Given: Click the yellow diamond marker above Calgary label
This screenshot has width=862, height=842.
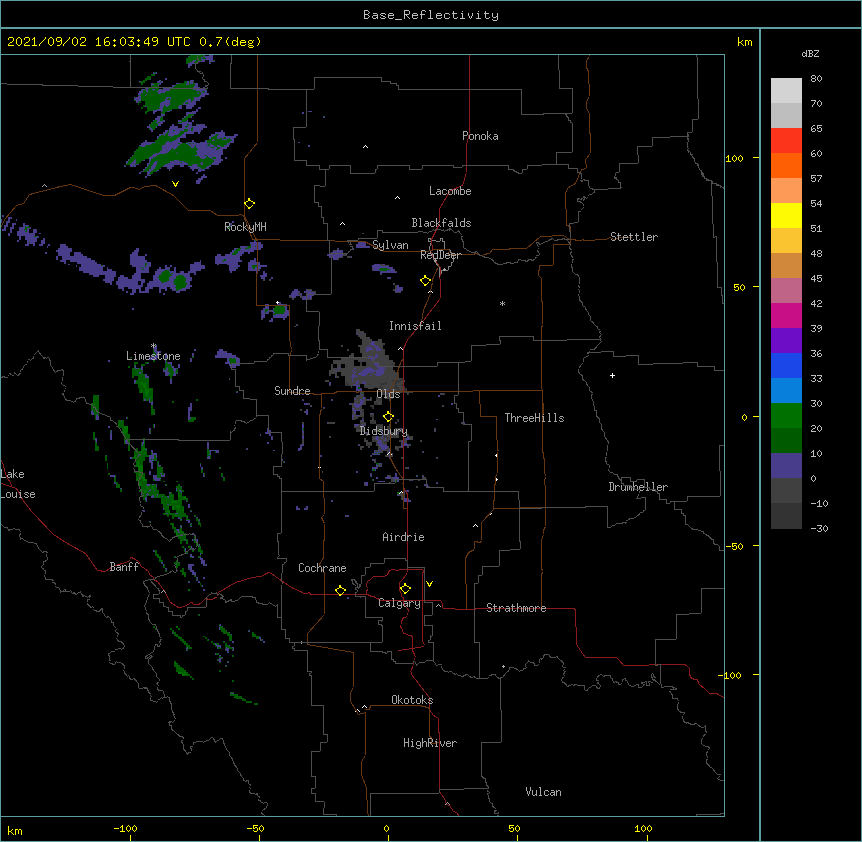Looking at the screenshot, I should tap(405, 589).
